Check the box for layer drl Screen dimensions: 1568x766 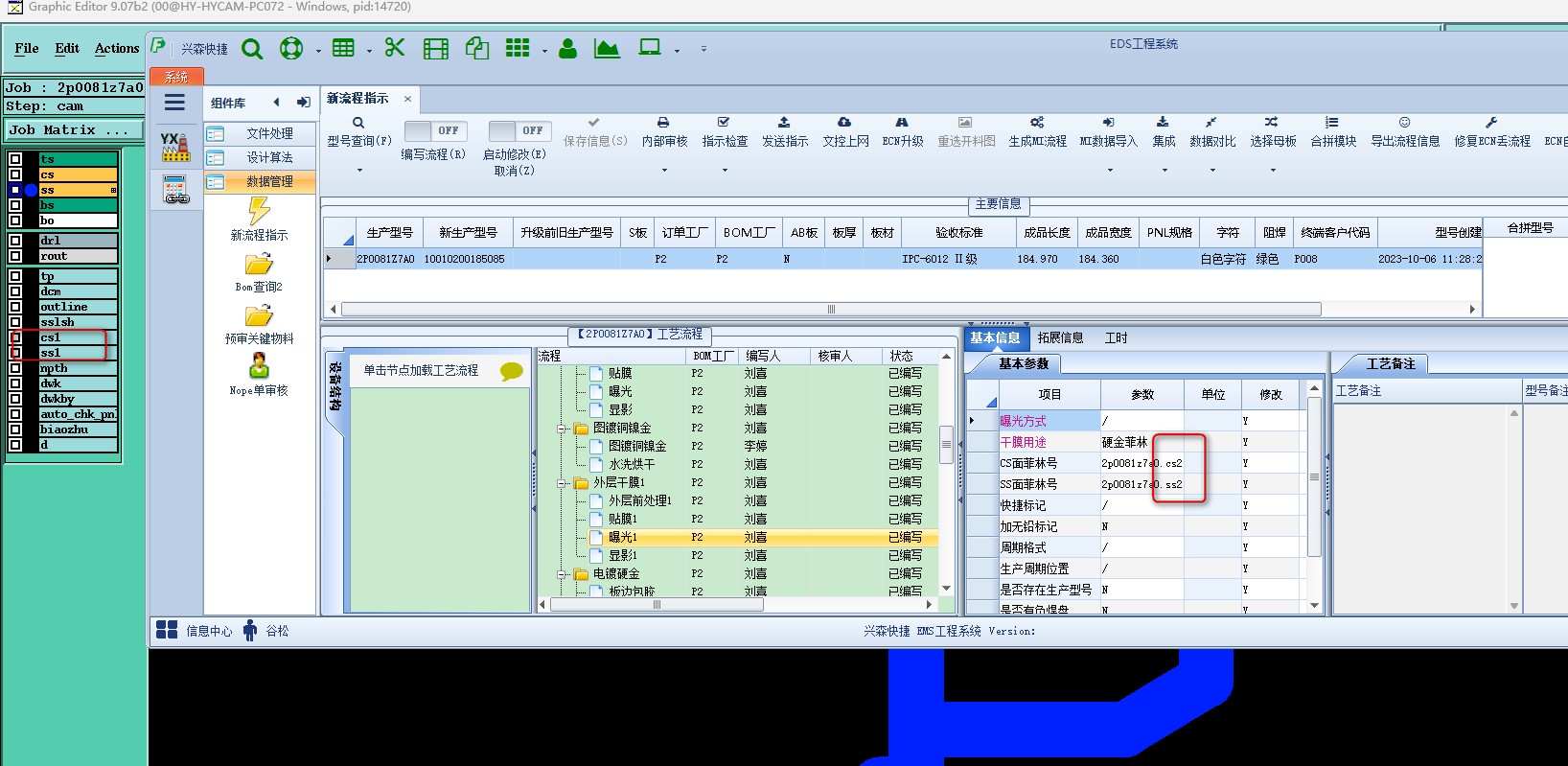[15, 241]
